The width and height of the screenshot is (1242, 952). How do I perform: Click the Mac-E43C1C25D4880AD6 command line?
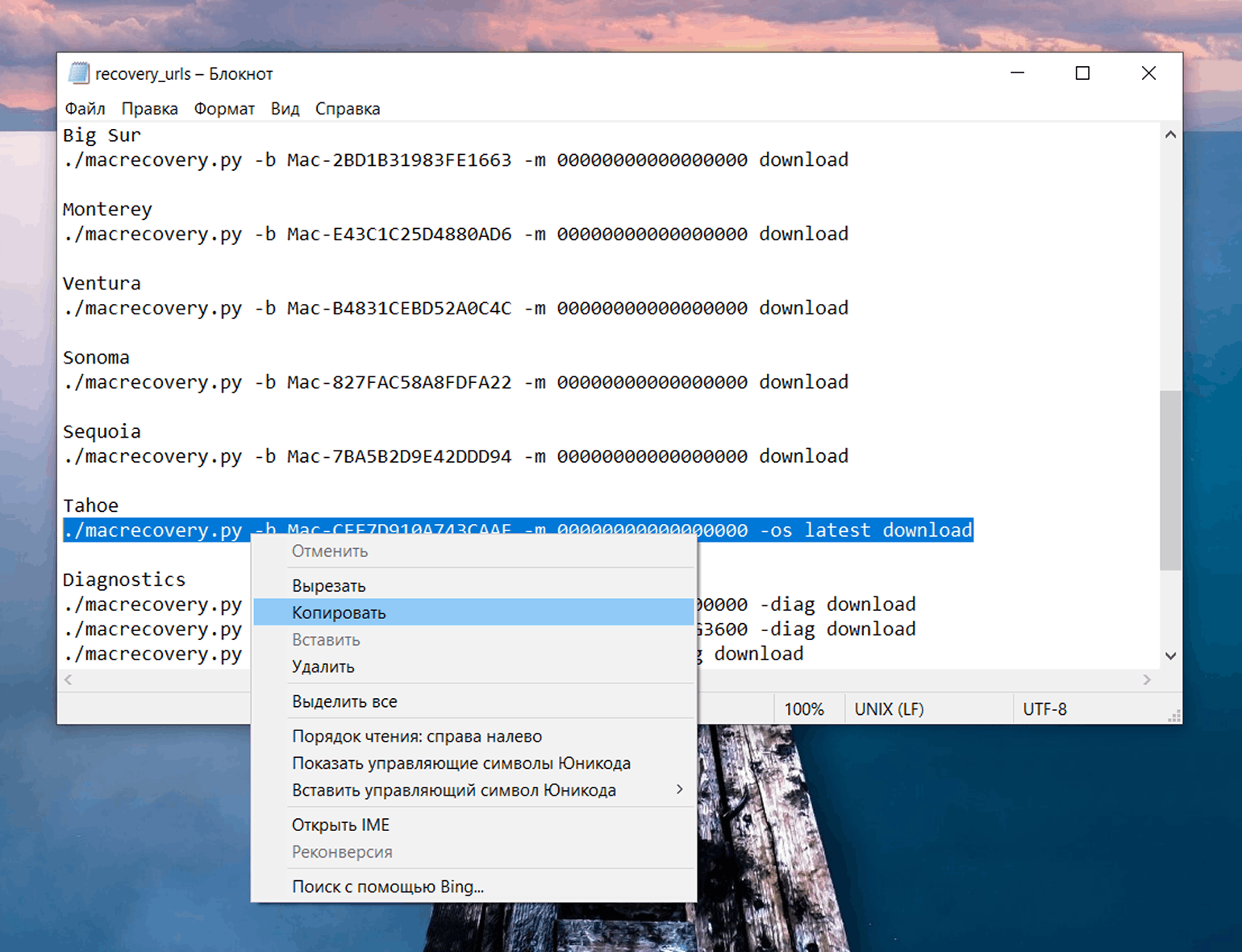456,235
